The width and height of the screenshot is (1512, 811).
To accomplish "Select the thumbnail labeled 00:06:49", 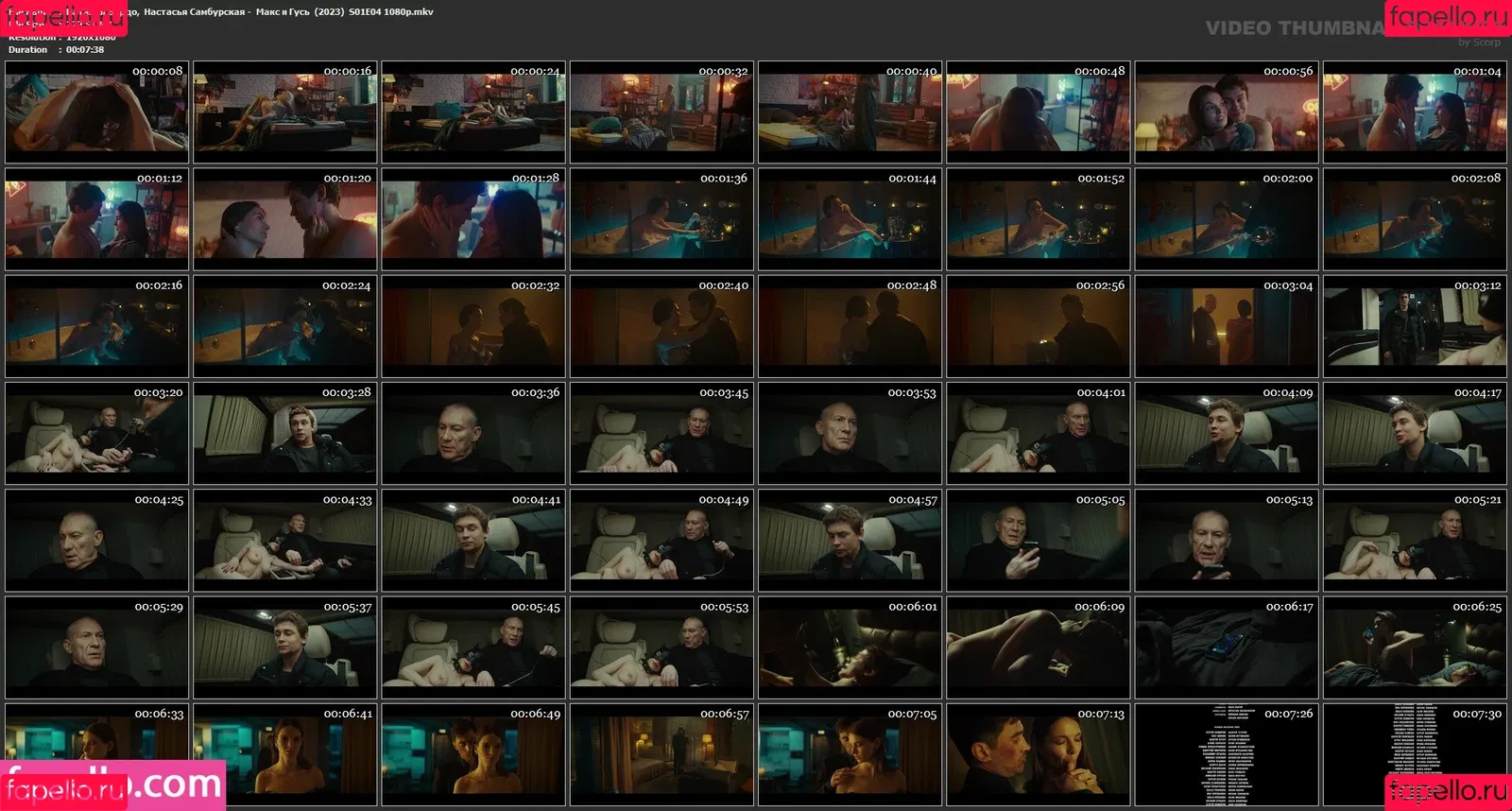I will click(x=473, y=754).
